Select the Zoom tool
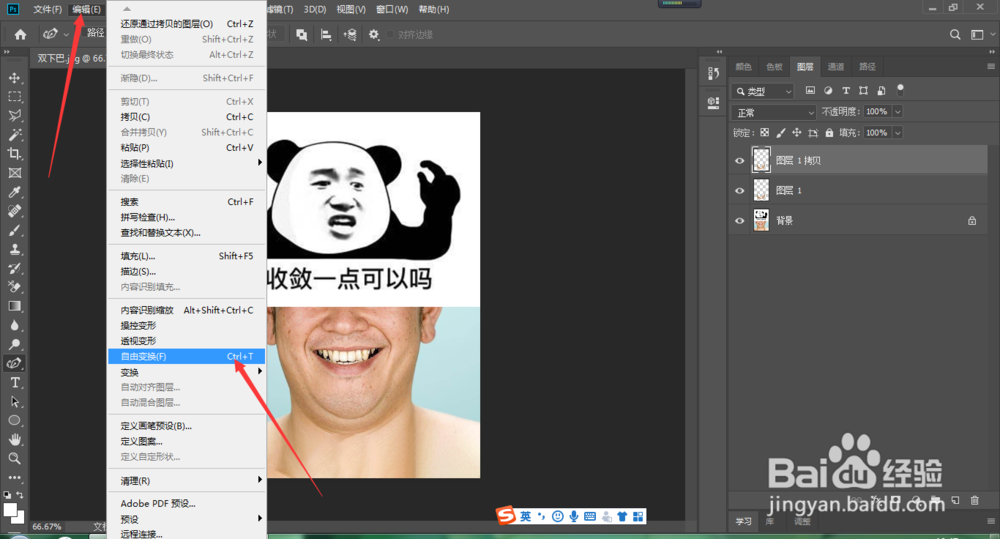 [15, 459]
